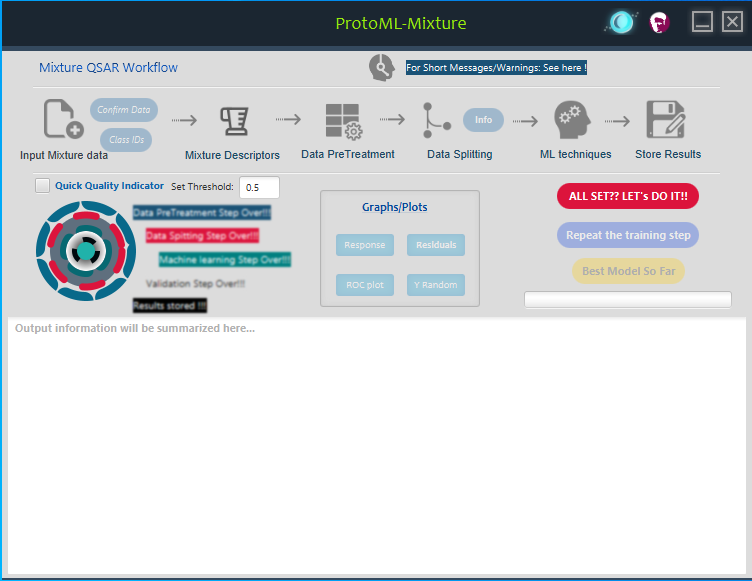Open the Response plot
The image size is (752, 581).
(364, 245)
